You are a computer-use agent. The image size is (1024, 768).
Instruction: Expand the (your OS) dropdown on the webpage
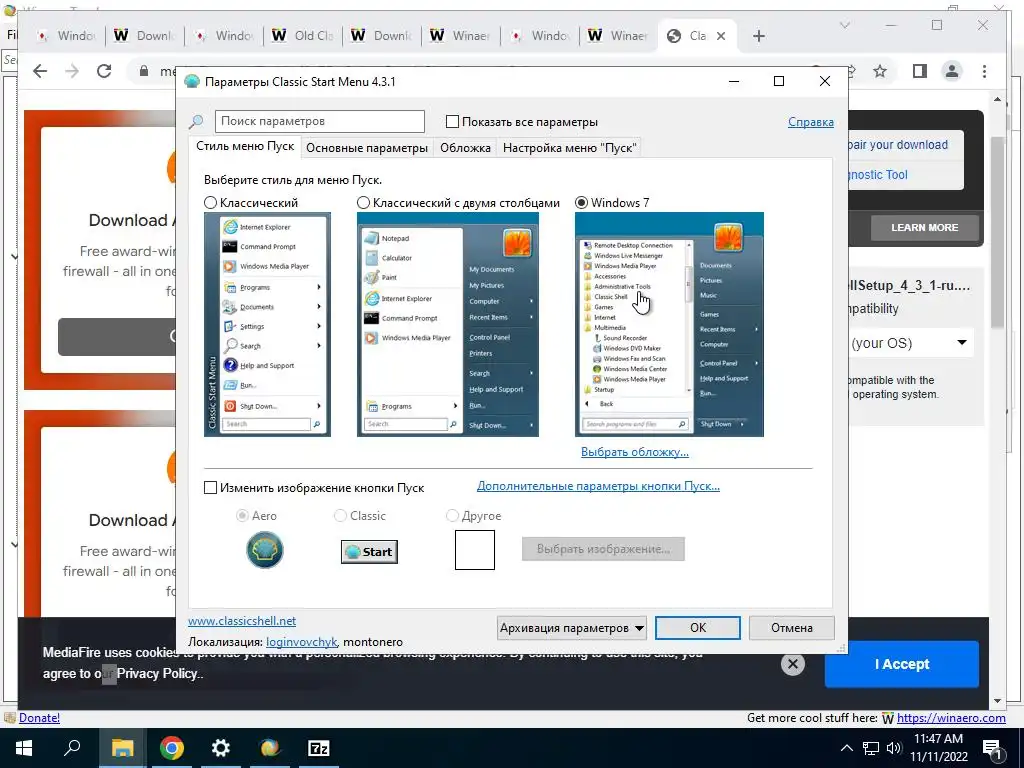[962, 343]
